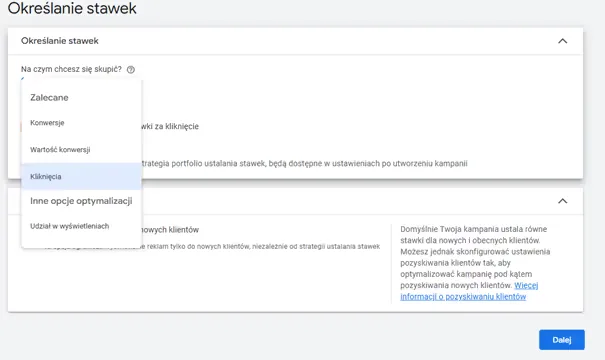Collapse the Określanie stawek card with its chevron
605x360 pixels.
[563, 41]
